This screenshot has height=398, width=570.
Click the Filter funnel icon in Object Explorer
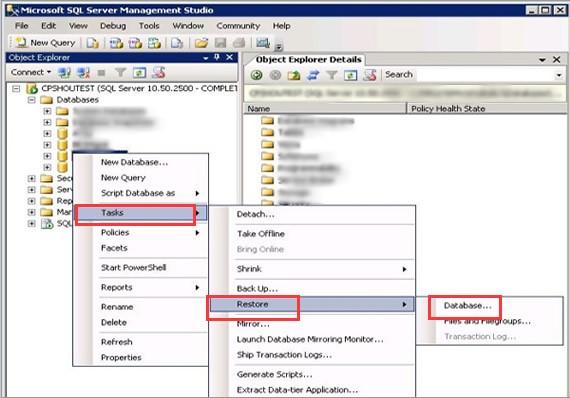(120, 72)
